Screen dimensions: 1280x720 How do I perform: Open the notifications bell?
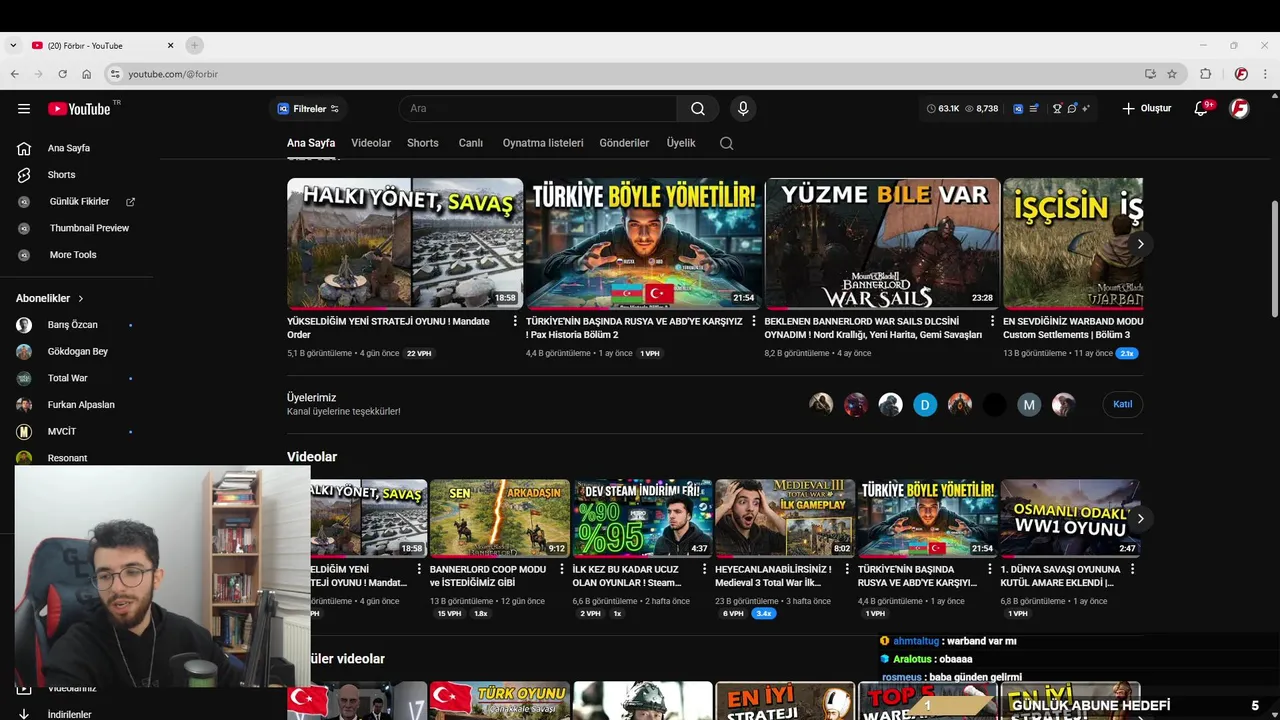pos(1201,108)
